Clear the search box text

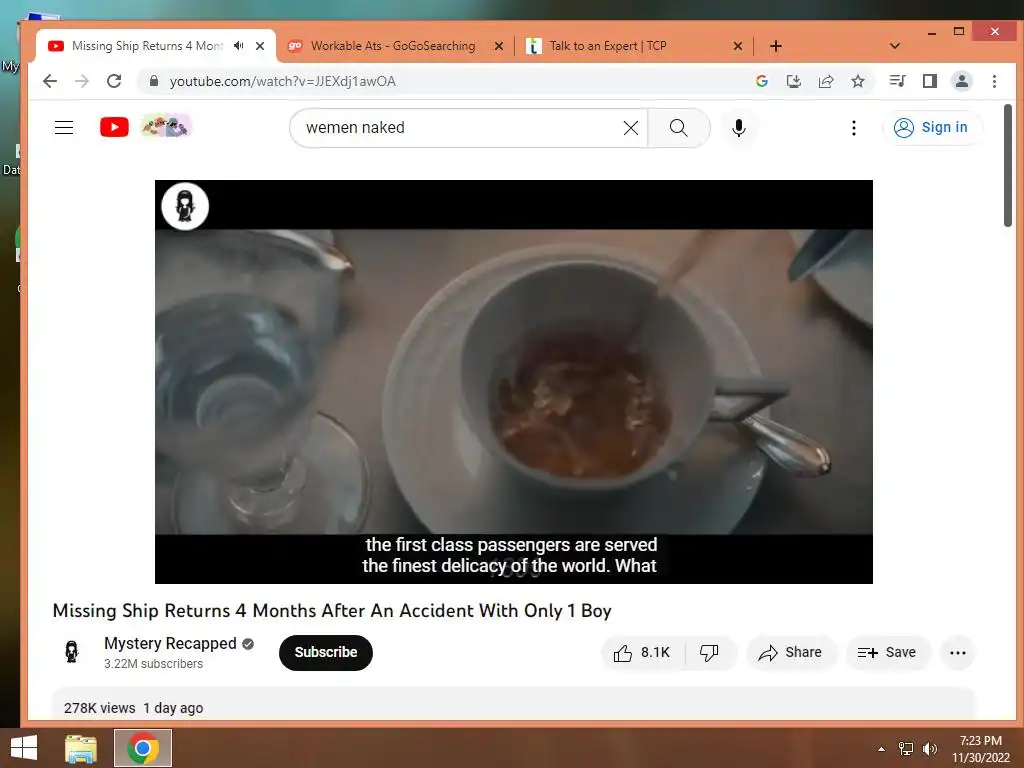tap(631, 128)
